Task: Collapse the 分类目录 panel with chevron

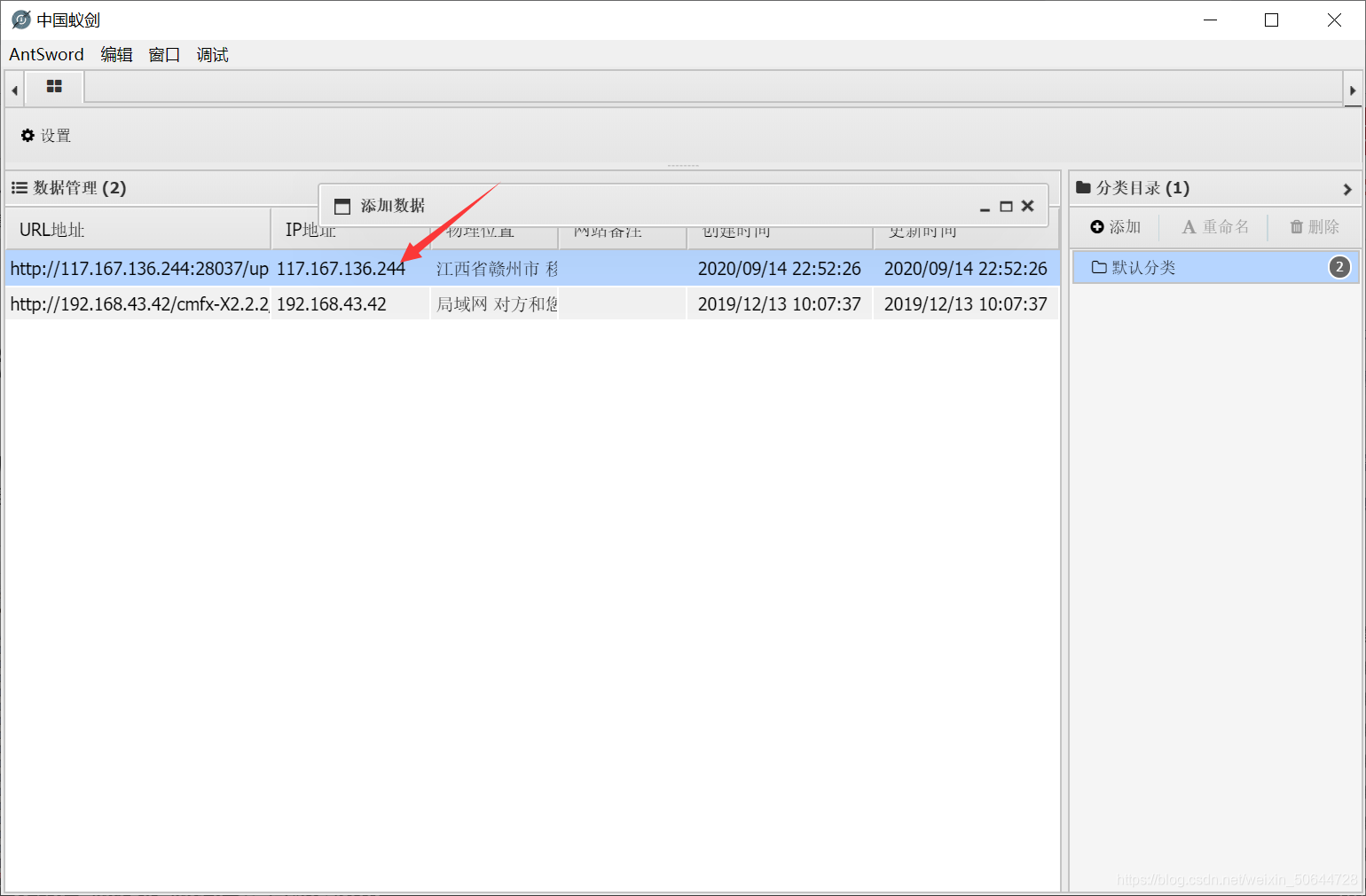Action: 1347,189
